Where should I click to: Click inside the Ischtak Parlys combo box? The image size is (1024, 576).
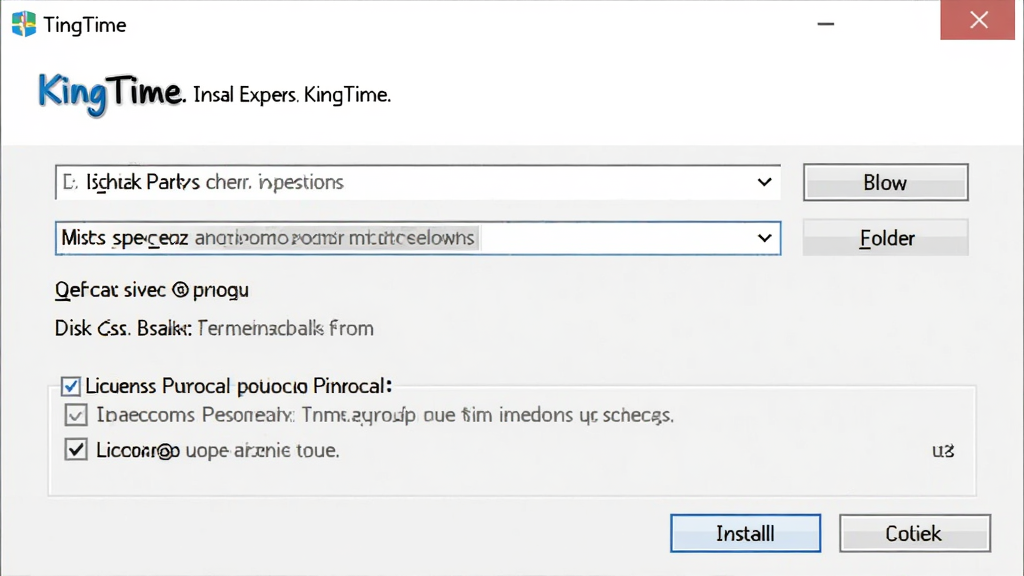(x=418, y=182)
